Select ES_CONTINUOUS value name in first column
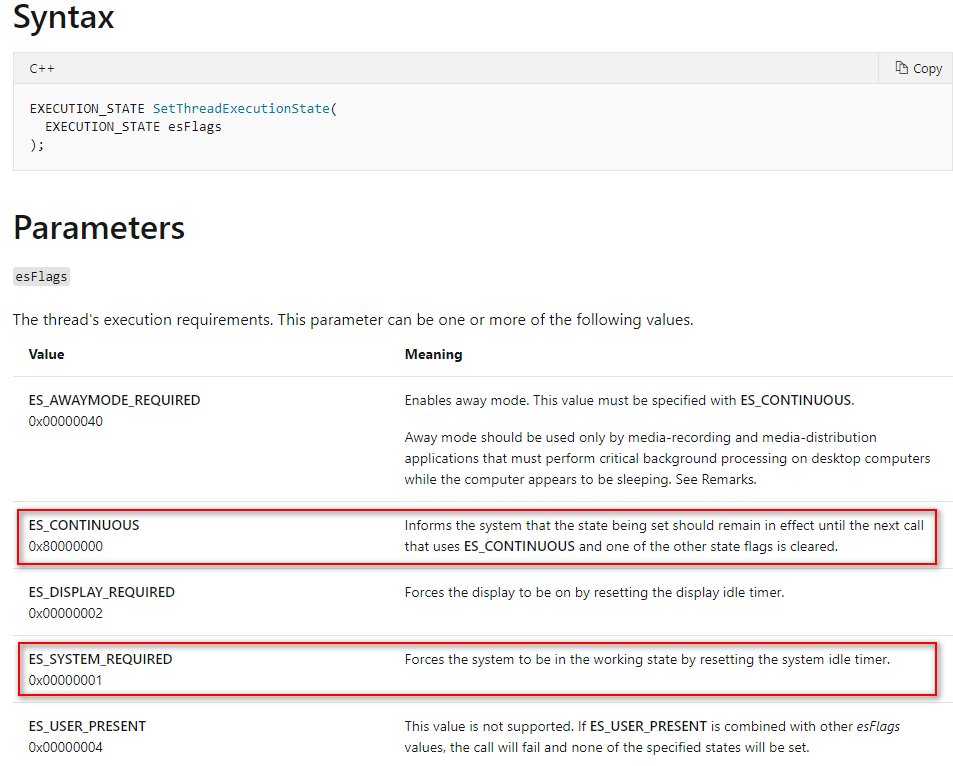The width and height of the screenshot is (953, 766). pos(84,525)
